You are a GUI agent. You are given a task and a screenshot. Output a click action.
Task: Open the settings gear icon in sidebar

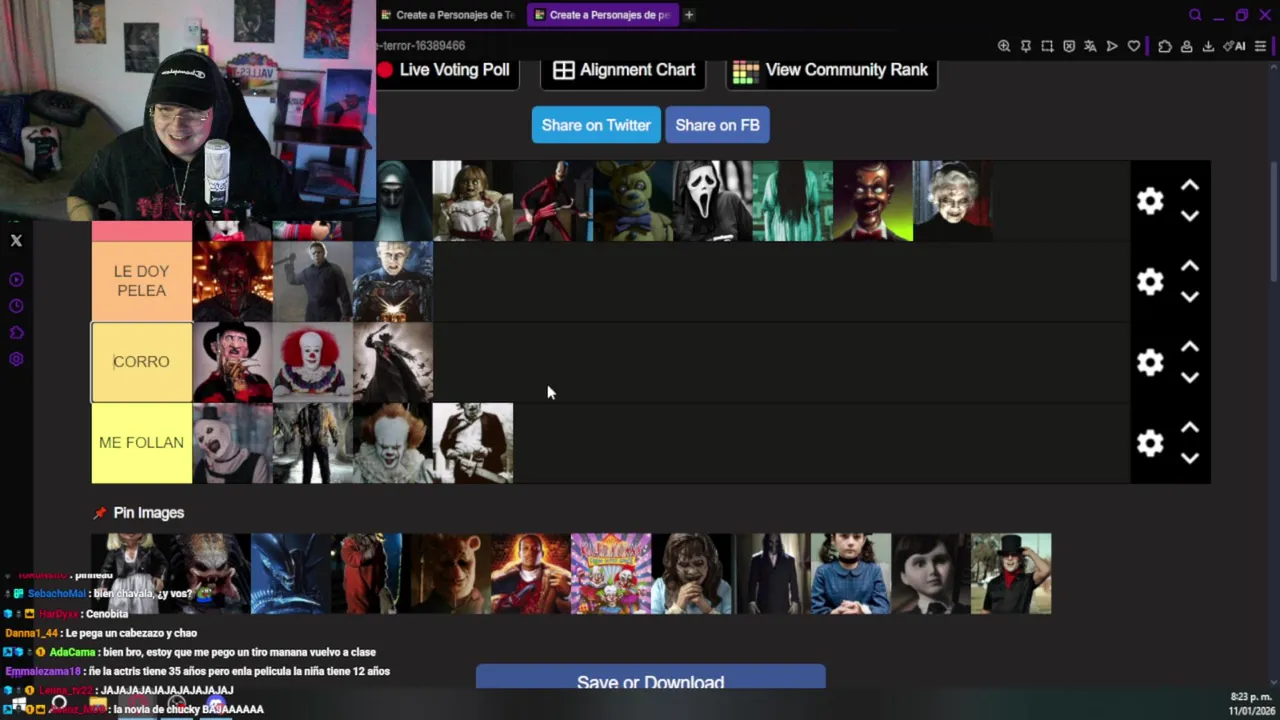tap(16, 359)
